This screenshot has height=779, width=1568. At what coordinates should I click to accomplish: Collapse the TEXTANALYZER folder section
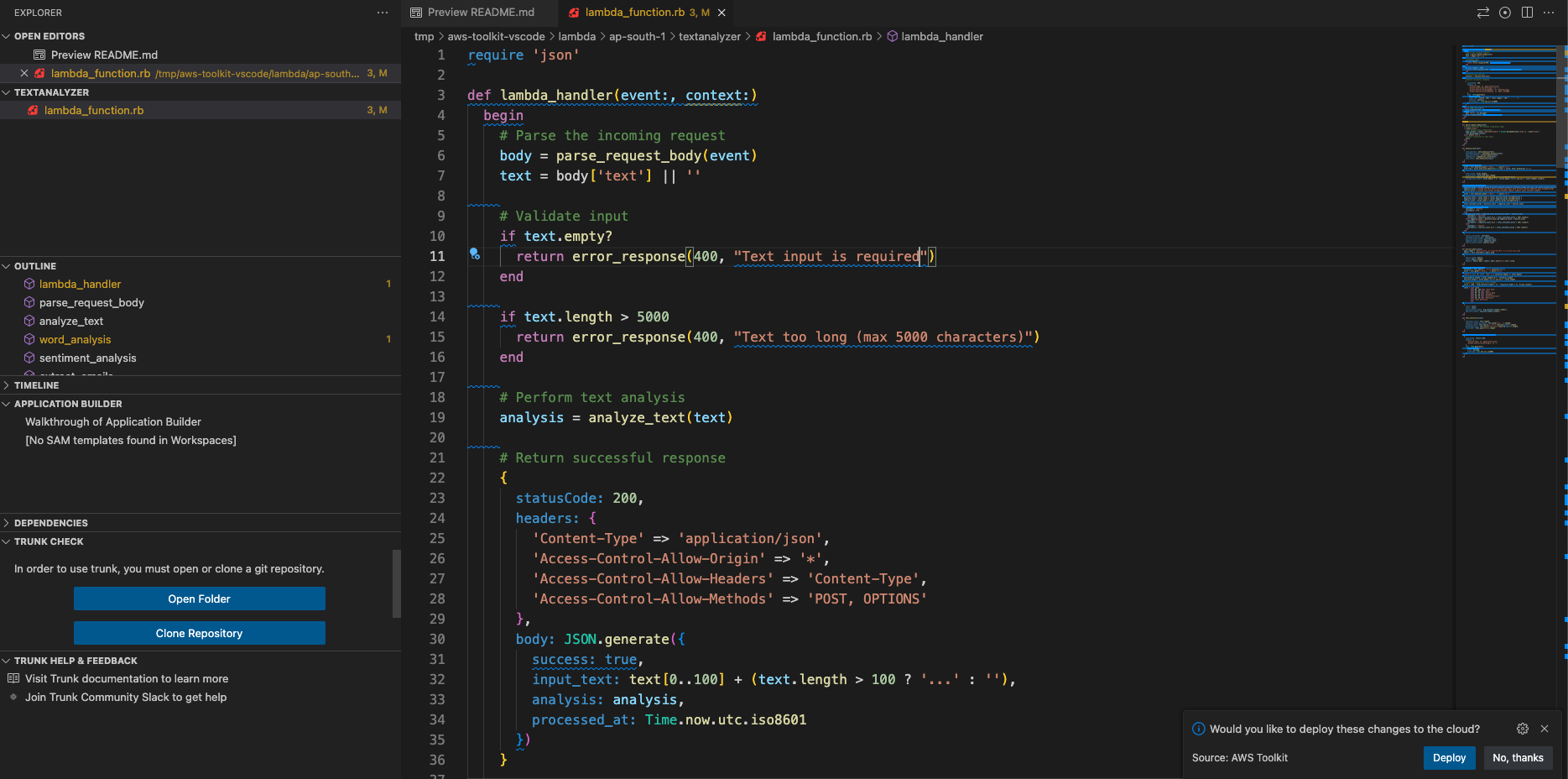7,92
